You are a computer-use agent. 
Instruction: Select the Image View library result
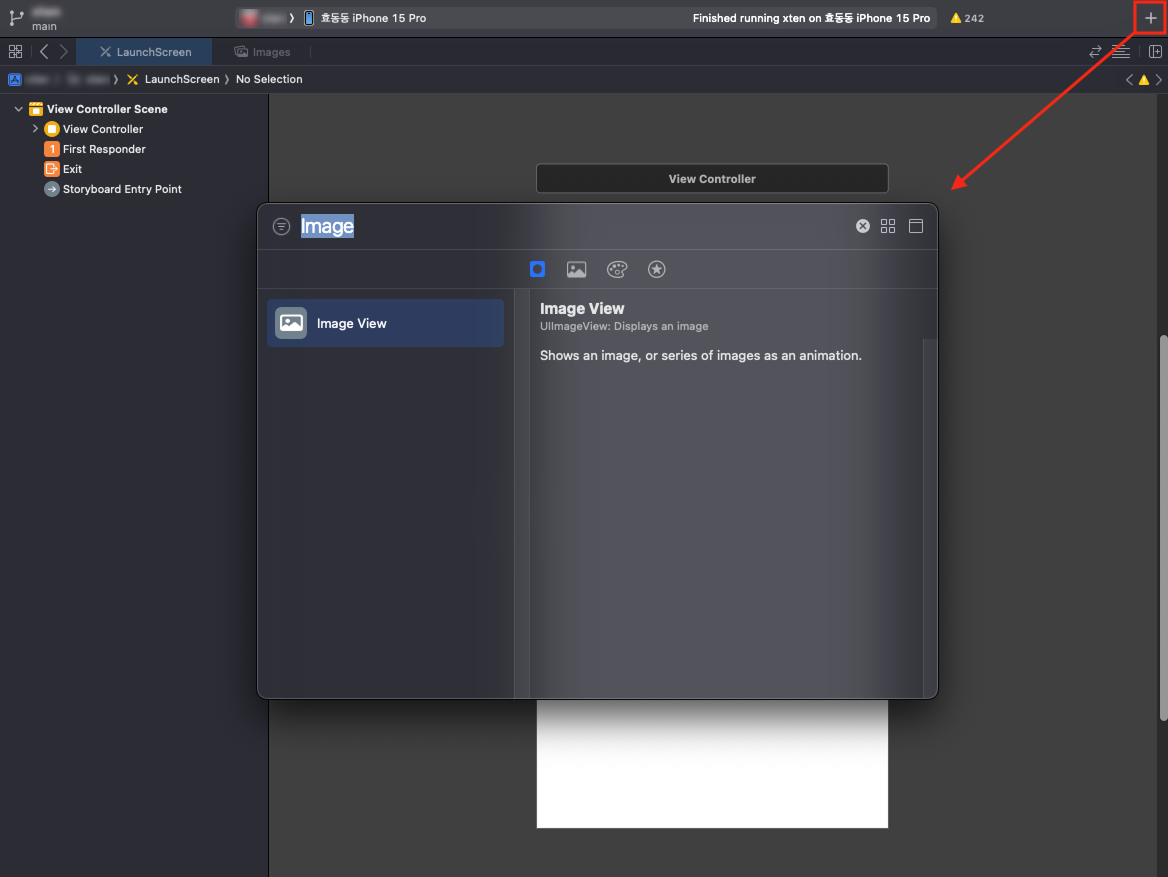pyautogui.click(x=385, y=323)
